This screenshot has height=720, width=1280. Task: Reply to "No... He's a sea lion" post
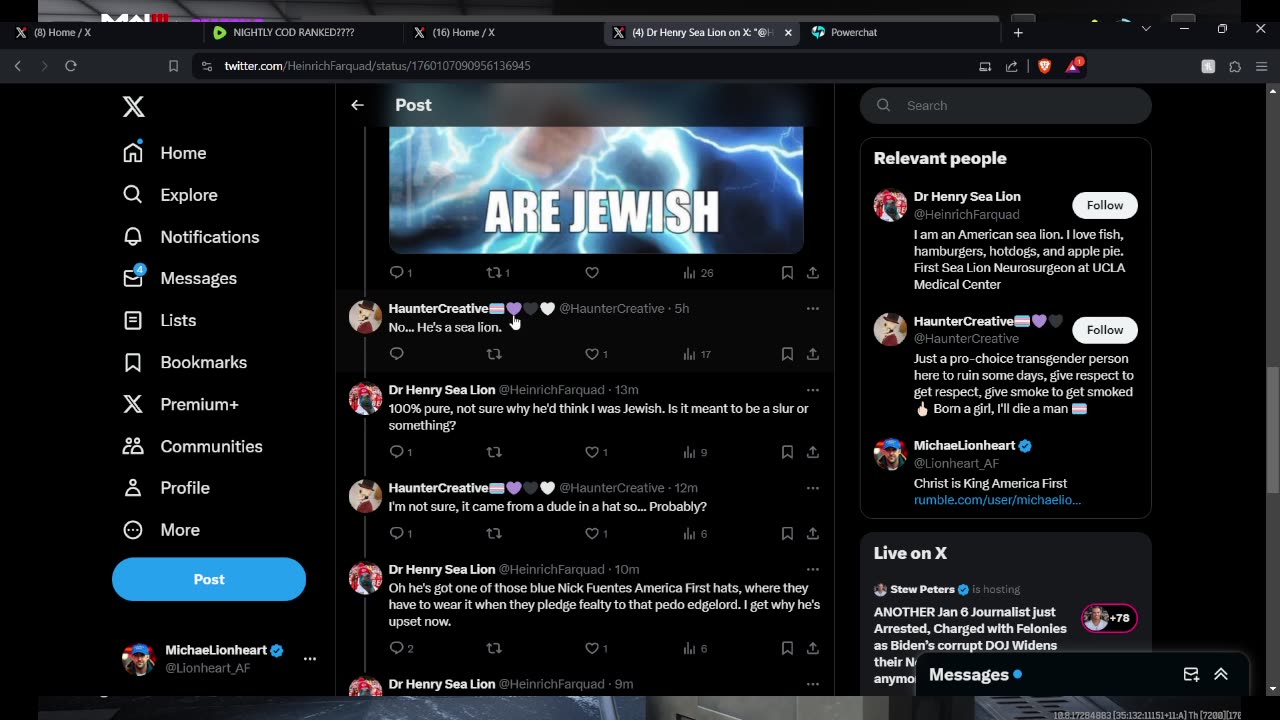[397, 354]
